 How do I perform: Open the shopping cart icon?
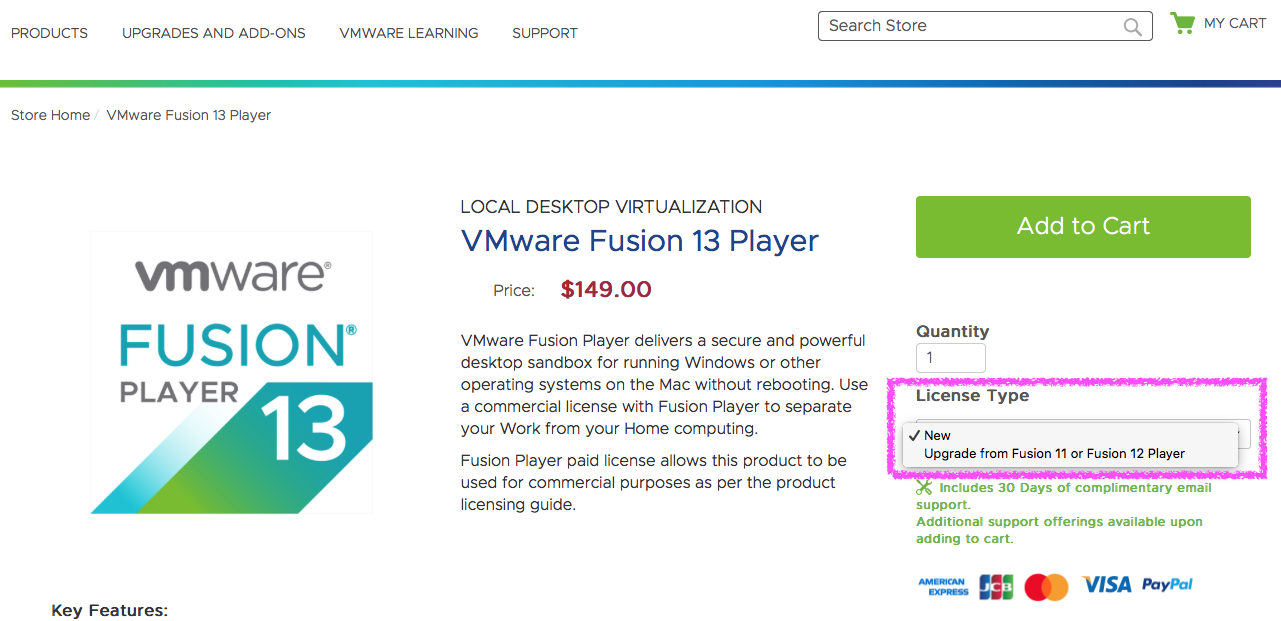click(1183, 23)
